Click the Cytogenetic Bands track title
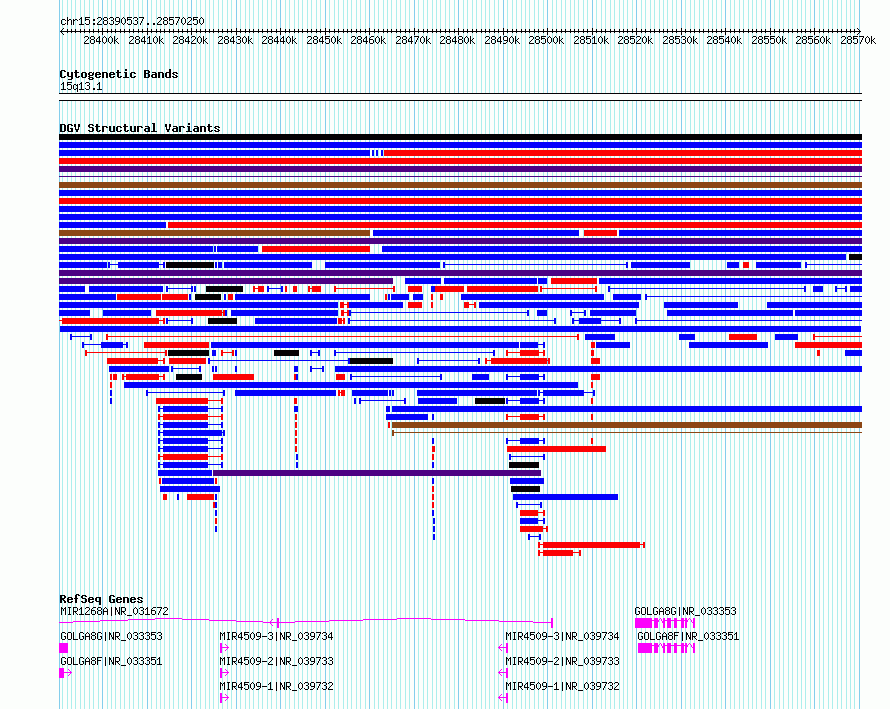This screenshot has height=709, width=890. [119, 74]
